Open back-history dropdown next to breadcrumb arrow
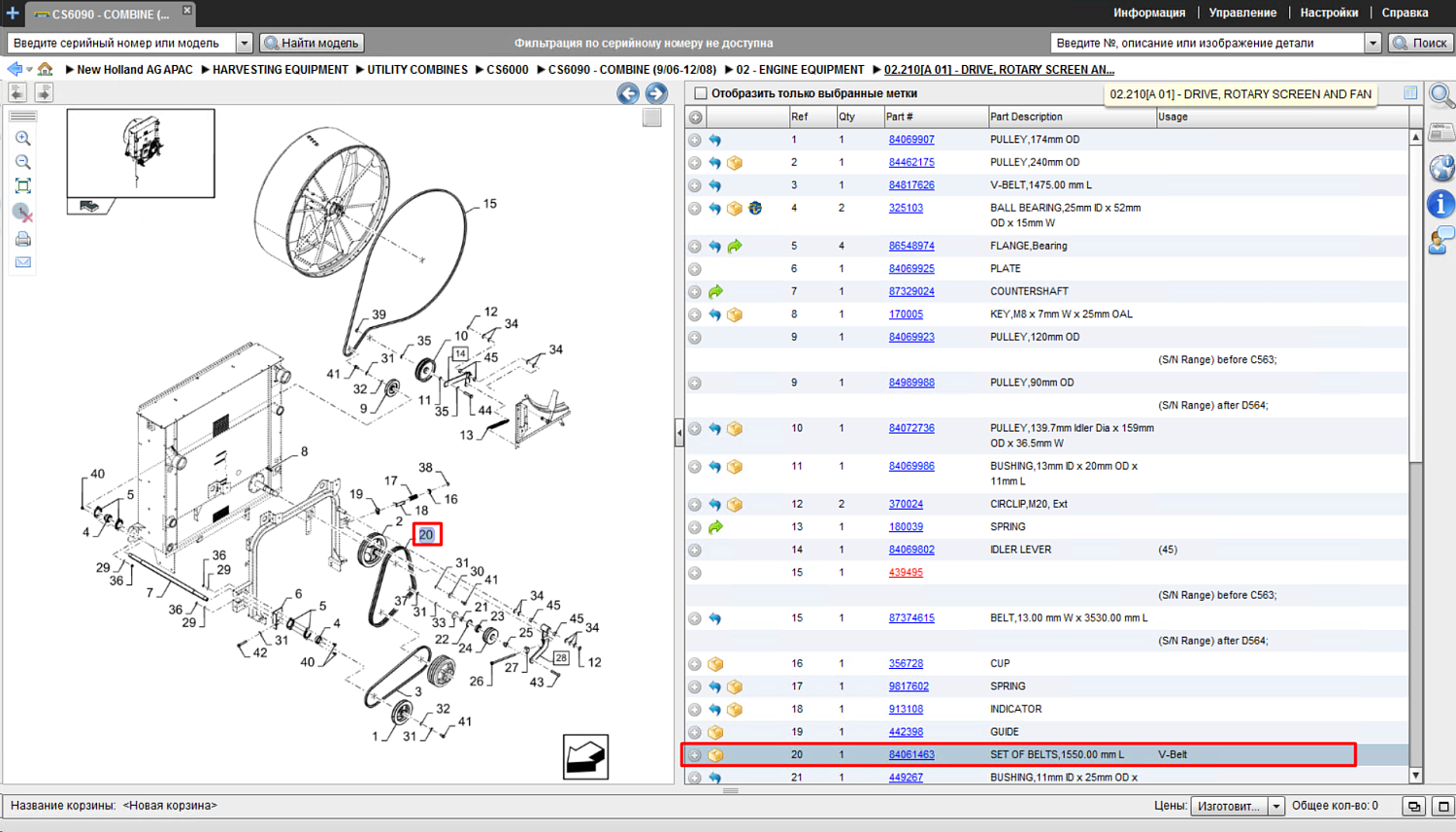This screenshot has height=832, width=1456. coord(29,69)
